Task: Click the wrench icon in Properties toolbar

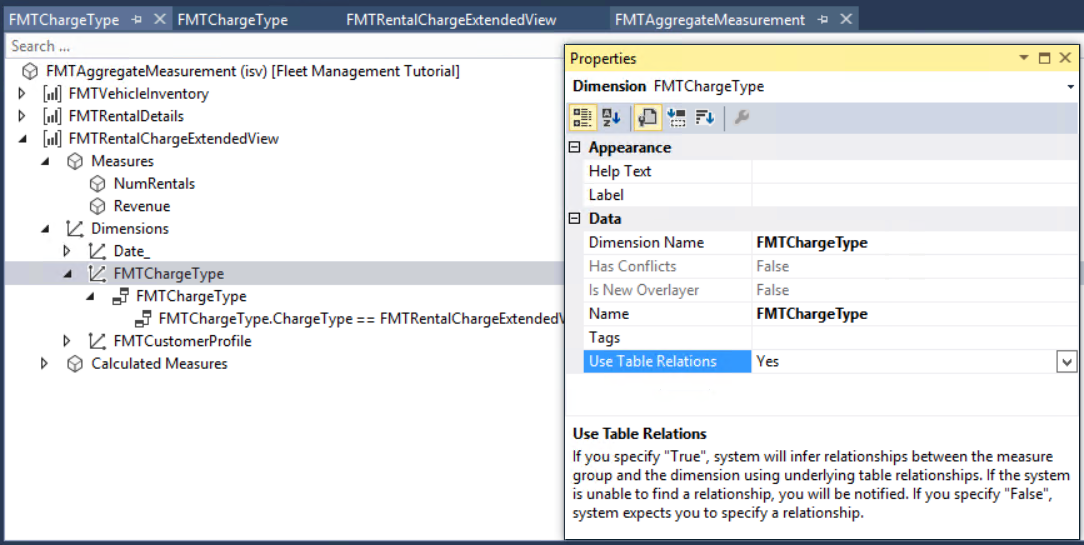Action: click(x=742, y=117)
